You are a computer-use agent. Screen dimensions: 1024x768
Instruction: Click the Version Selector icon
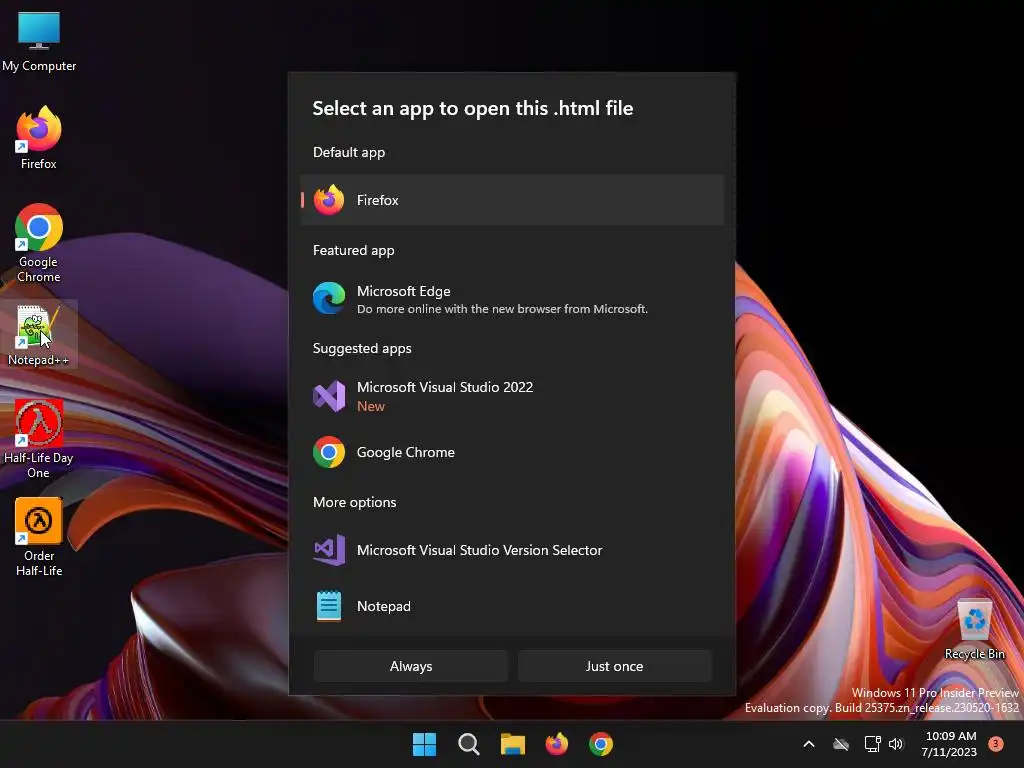point(329,550)
